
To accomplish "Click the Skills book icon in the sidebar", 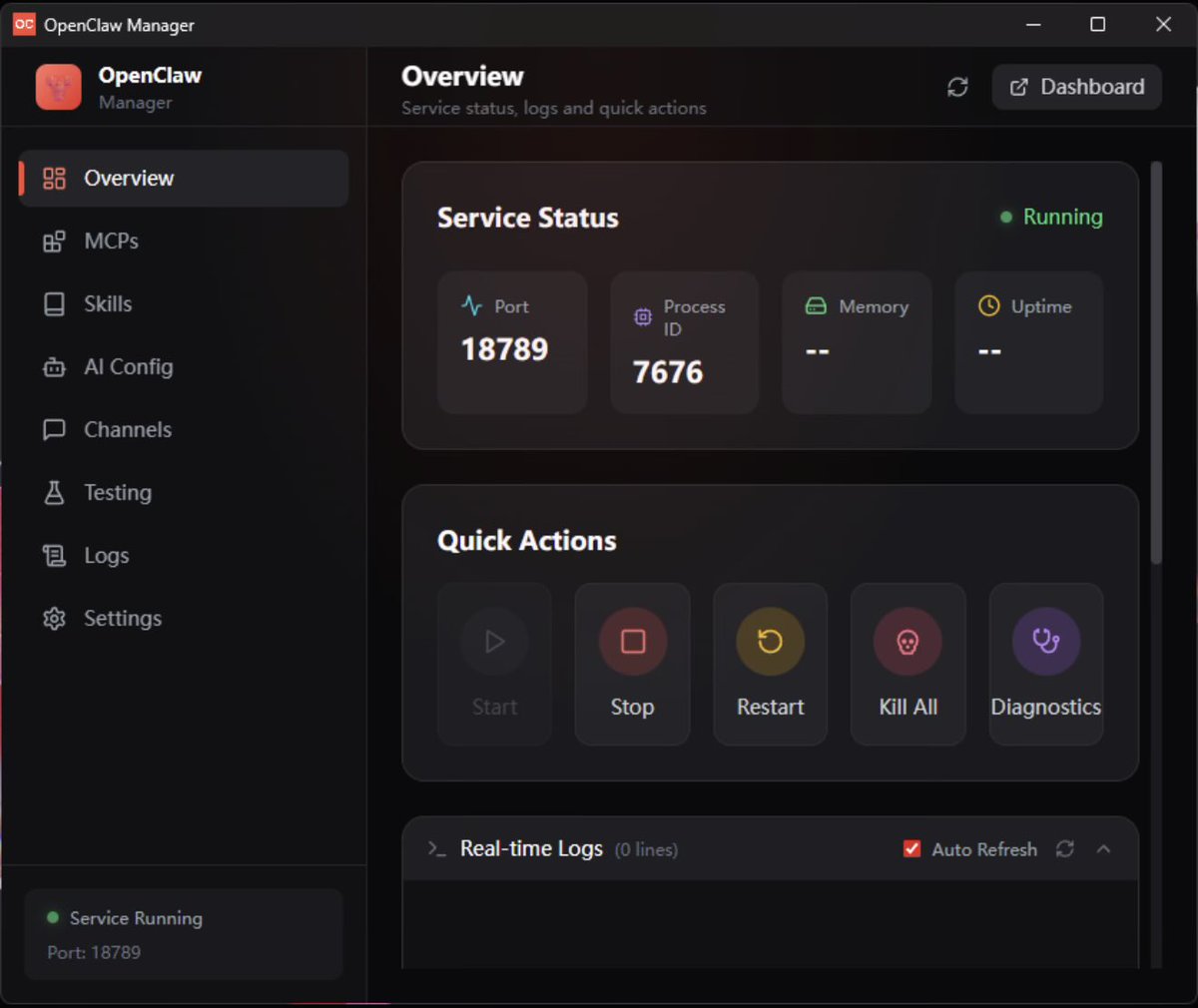I will (x=54, y=304).
